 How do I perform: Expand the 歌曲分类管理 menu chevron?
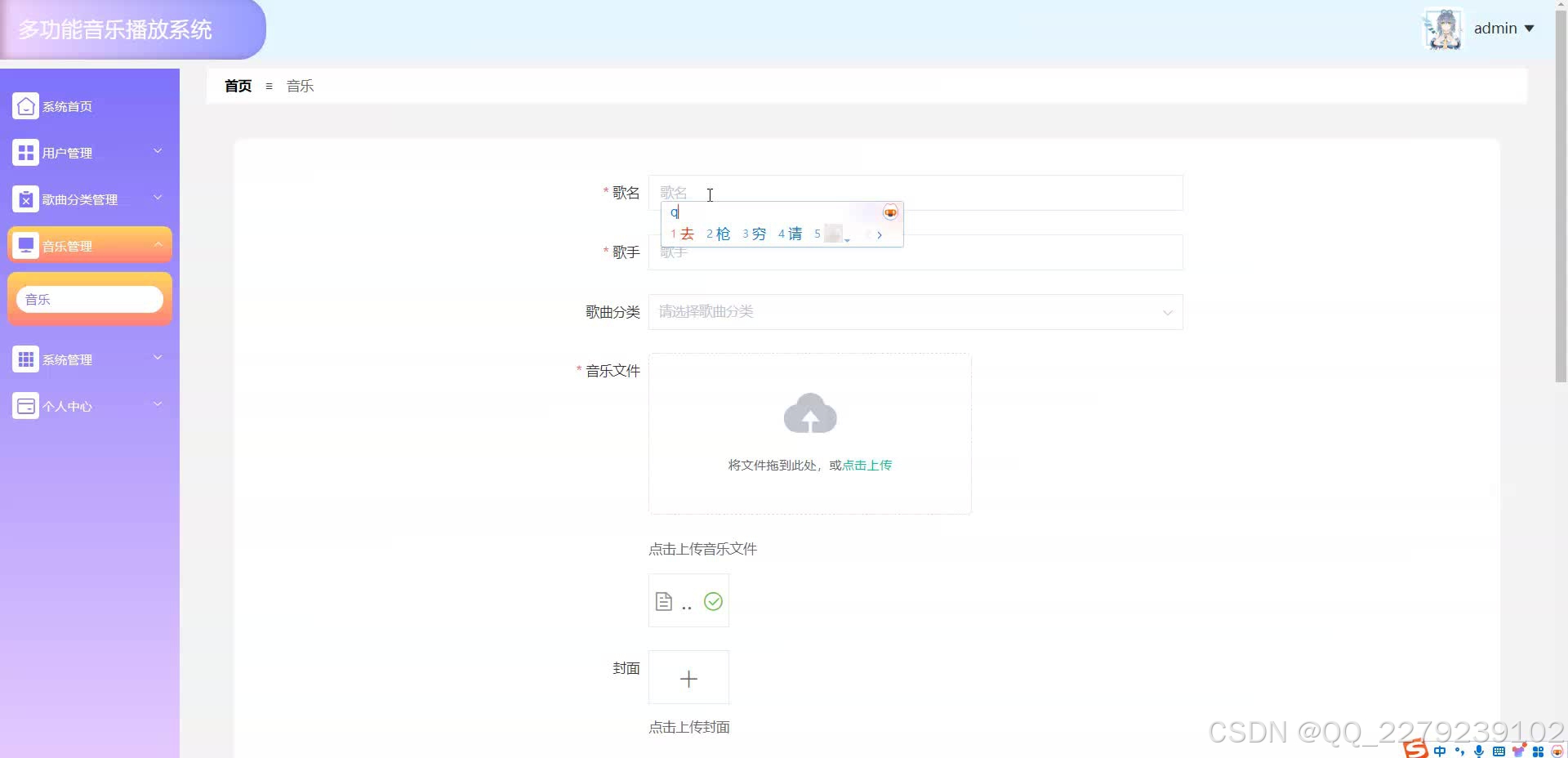(158, 198)
